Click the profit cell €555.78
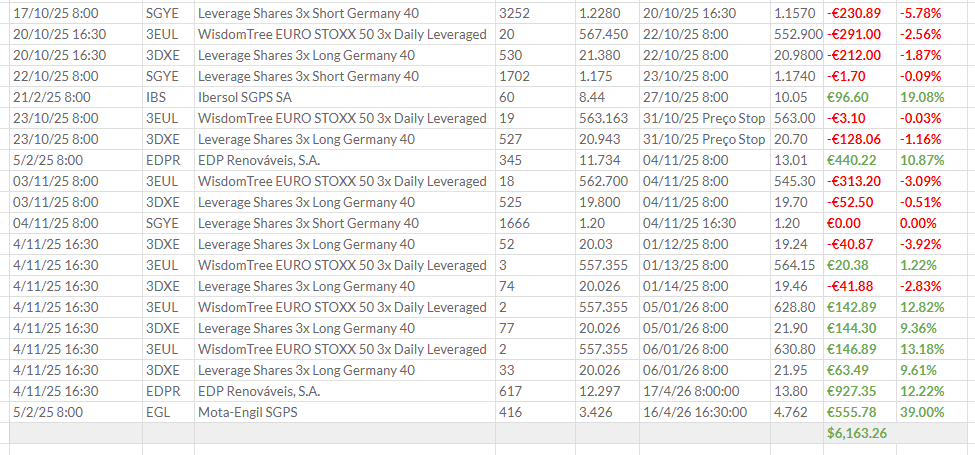The width and height of the screenshot is (975, 455). (860, 412)
